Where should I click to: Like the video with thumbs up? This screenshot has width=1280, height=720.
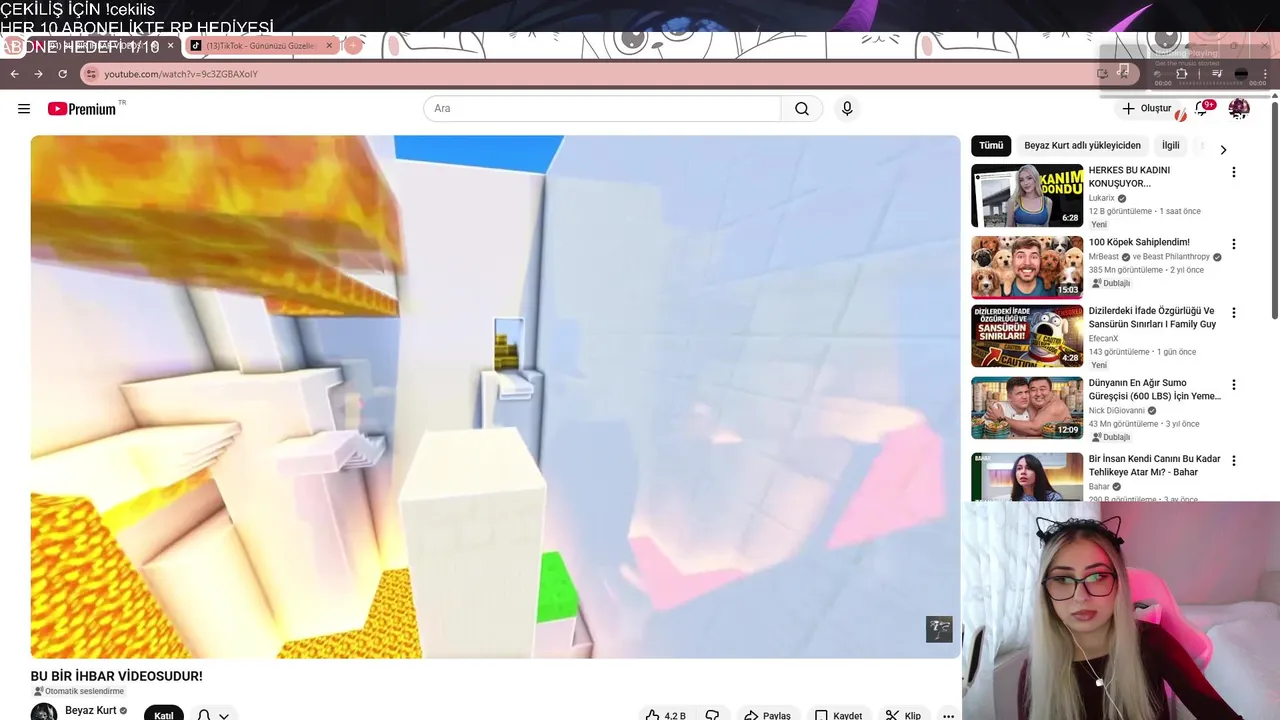click(665, 715)
